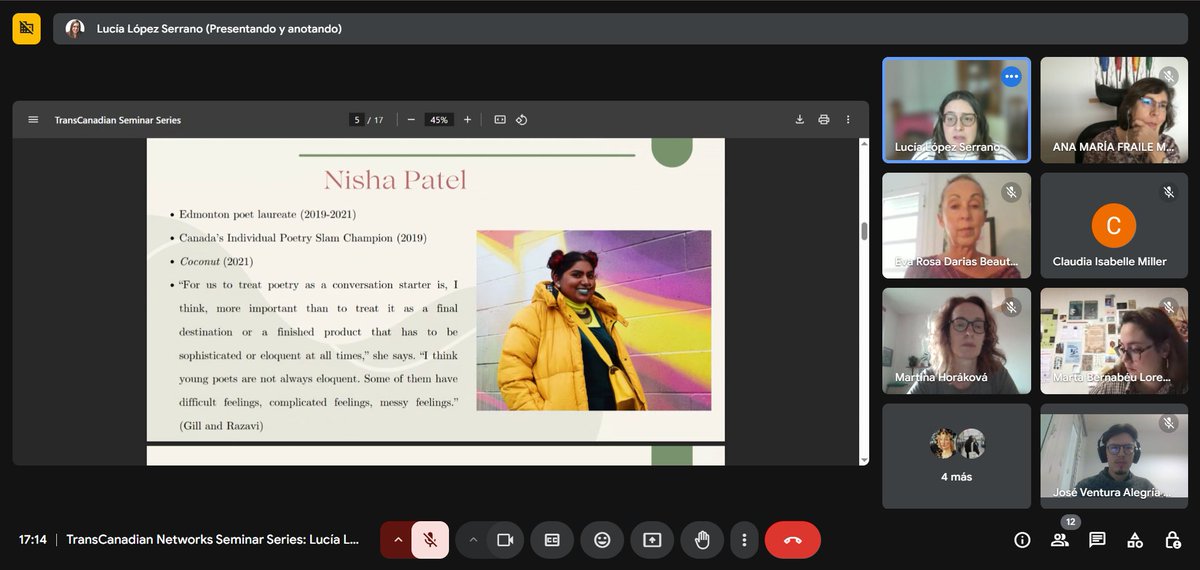Unmute your microphone
Image resolution: width=1200 pixels, height=570 pixels.
pos(430,540)
